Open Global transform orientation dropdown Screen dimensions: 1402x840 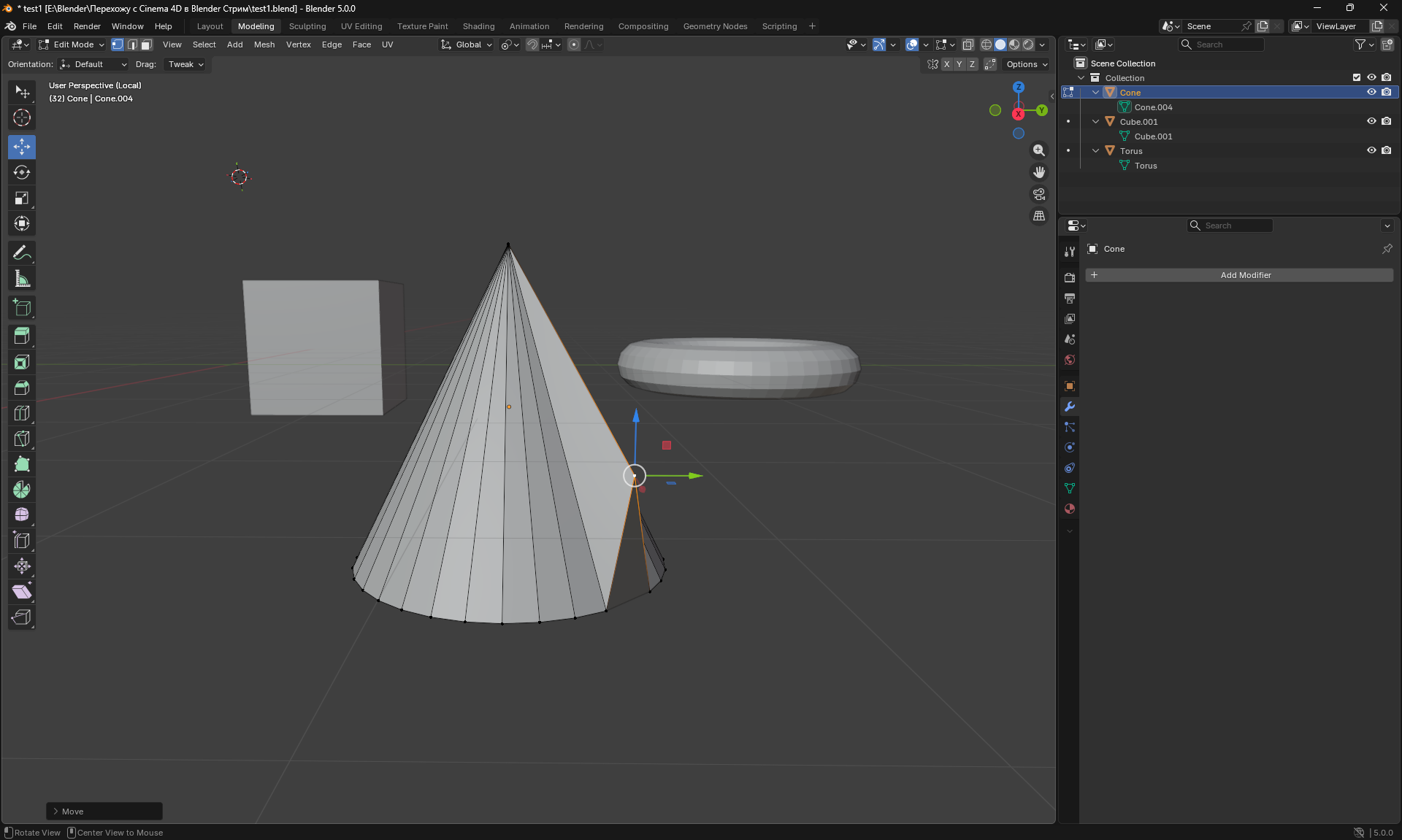pyautogui.click(x=467, y=45)
